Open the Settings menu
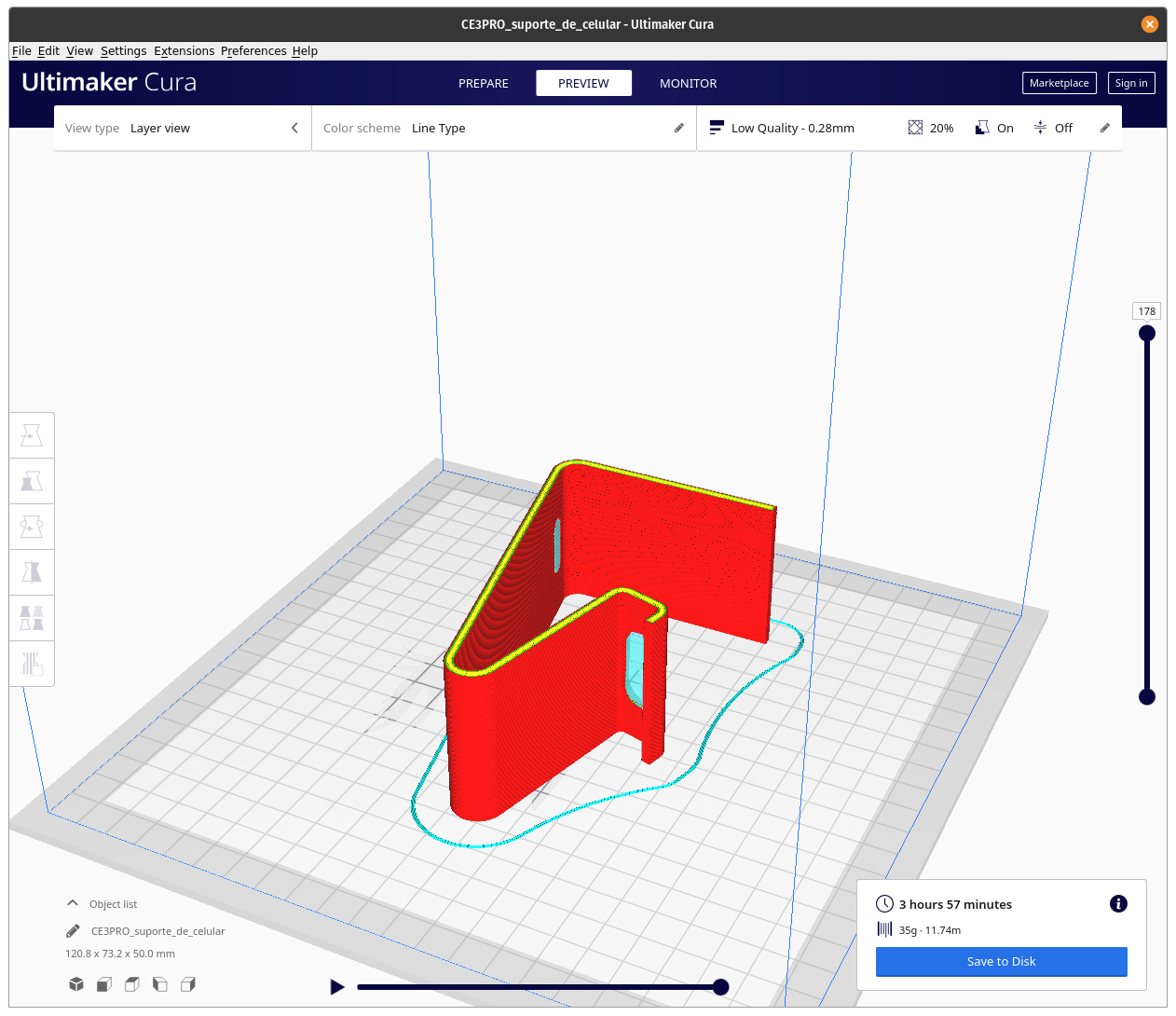The width and height of the screenshot is (1176, 1016). (x=123, y=50)
